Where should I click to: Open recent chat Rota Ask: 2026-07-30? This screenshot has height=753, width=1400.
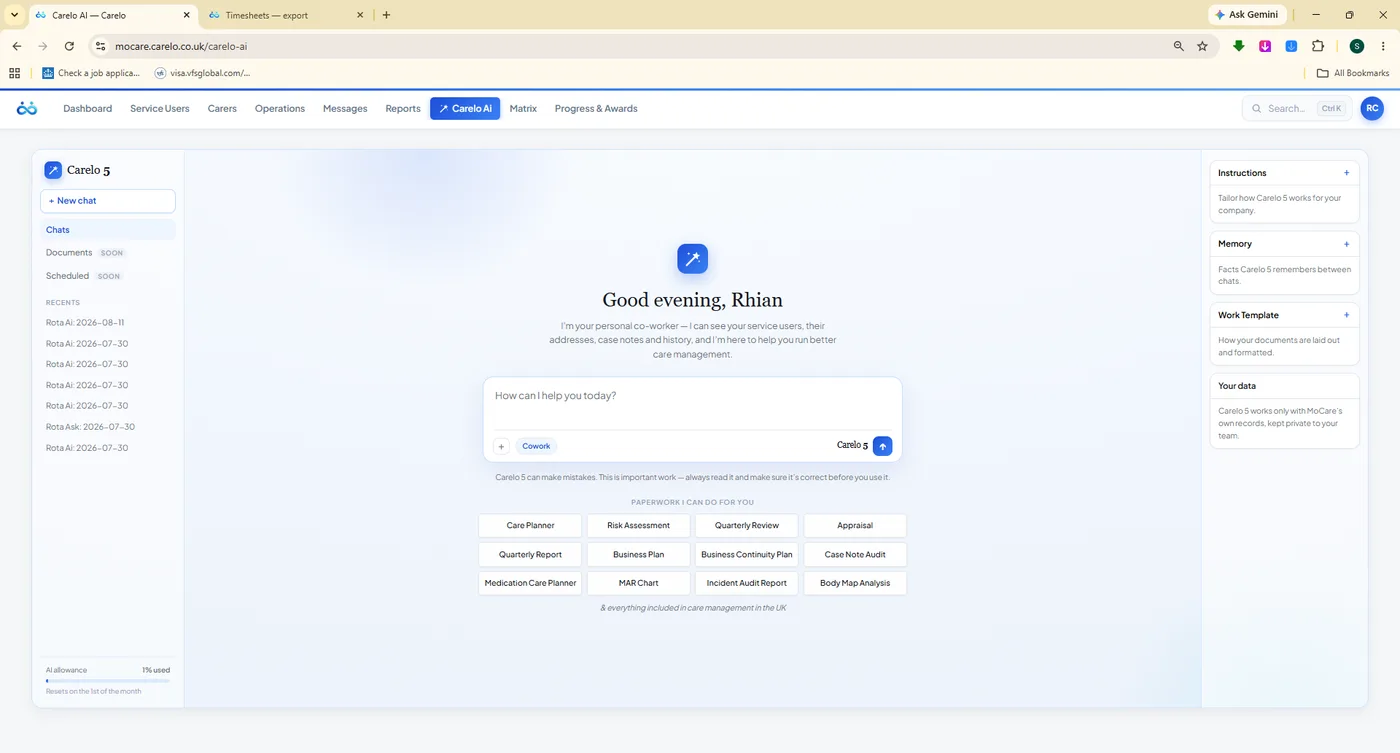(90, 427)
